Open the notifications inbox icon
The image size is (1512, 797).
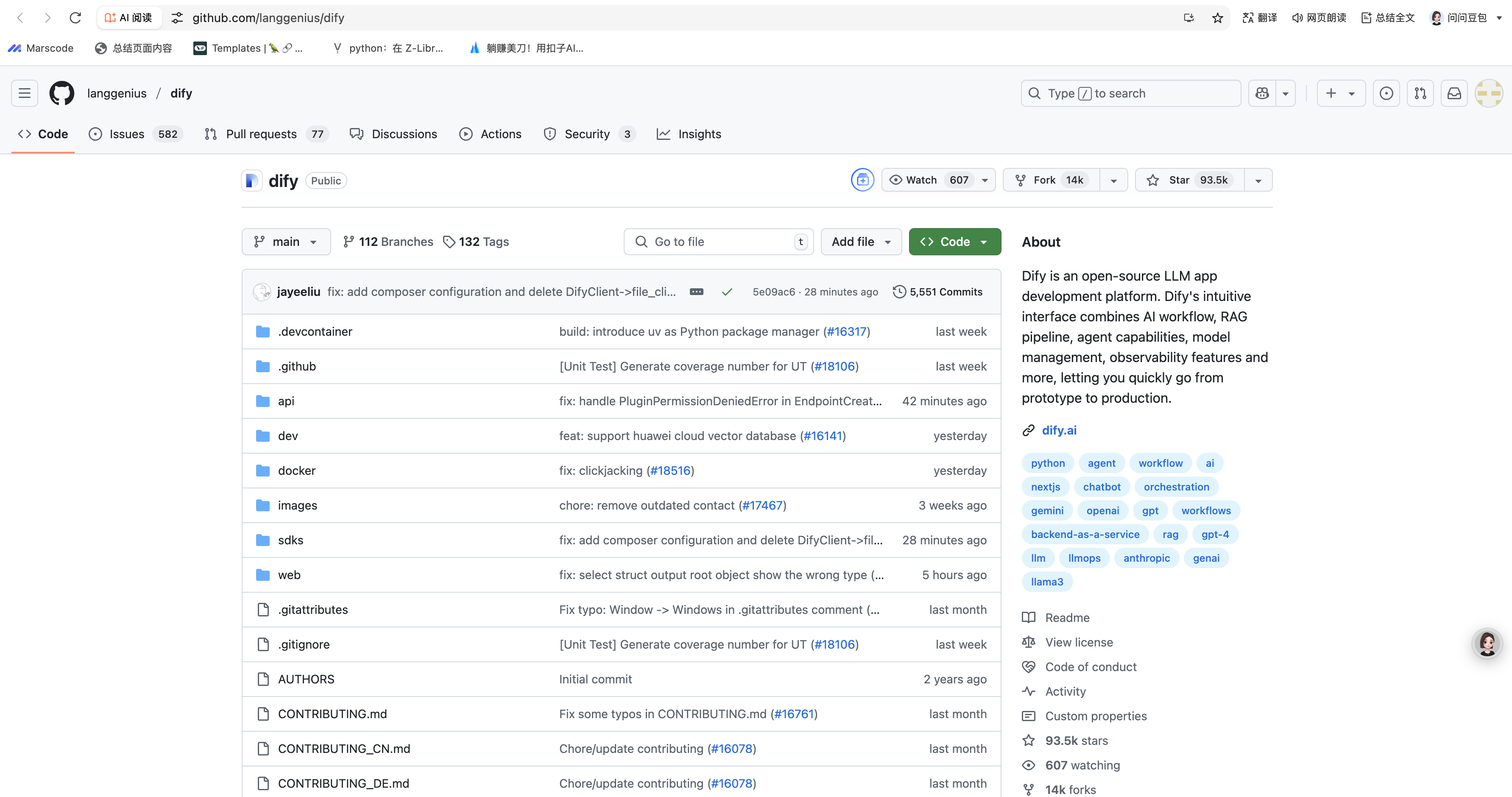point(1454,93)
